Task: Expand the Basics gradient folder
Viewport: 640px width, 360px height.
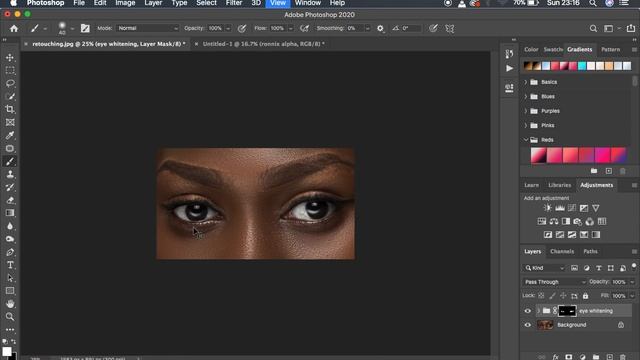Action: click(526, 82)
